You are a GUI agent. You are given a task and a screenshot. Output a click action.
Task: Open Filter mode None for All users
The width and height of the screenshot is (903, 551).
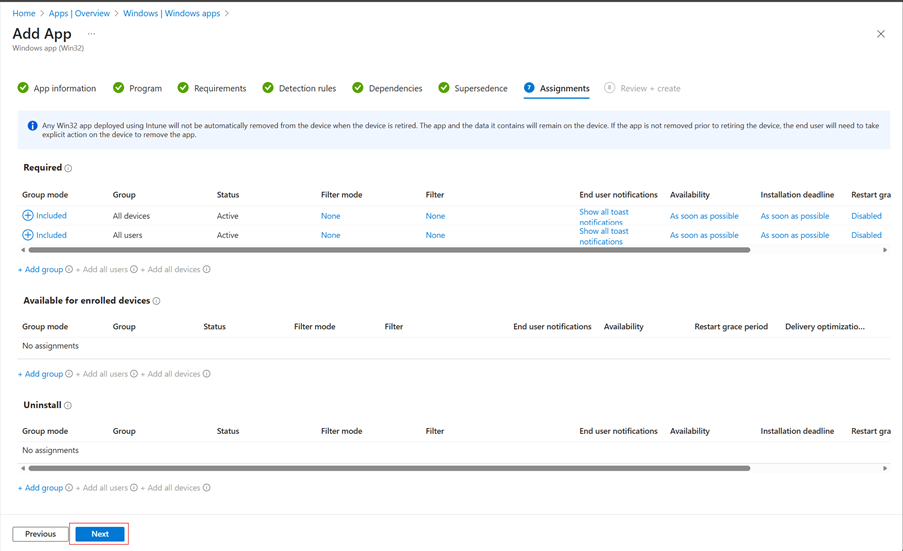point(331,235)
